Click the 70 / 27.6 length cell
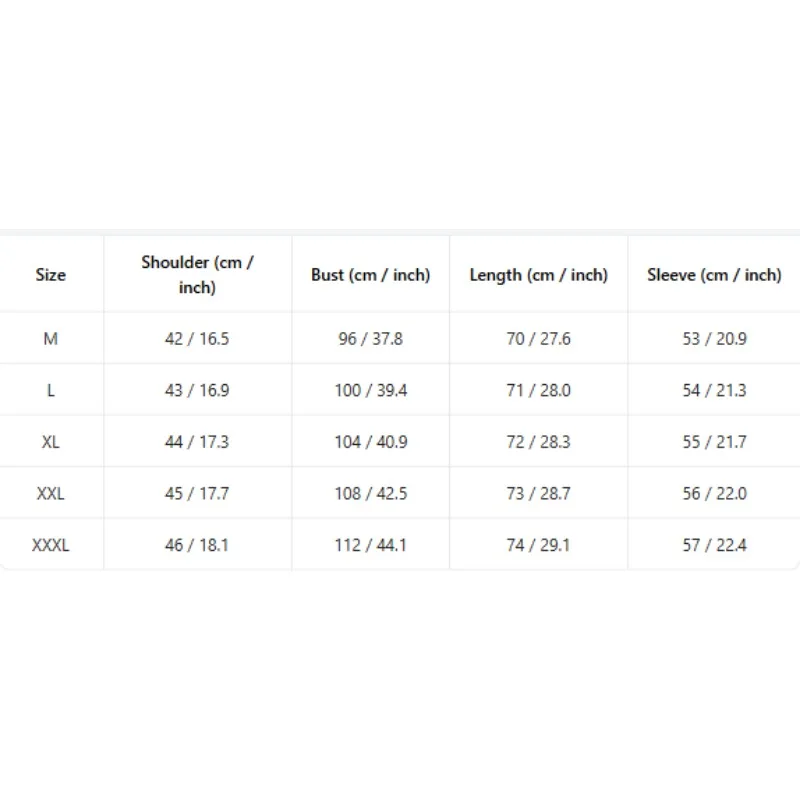 point(538,339)
